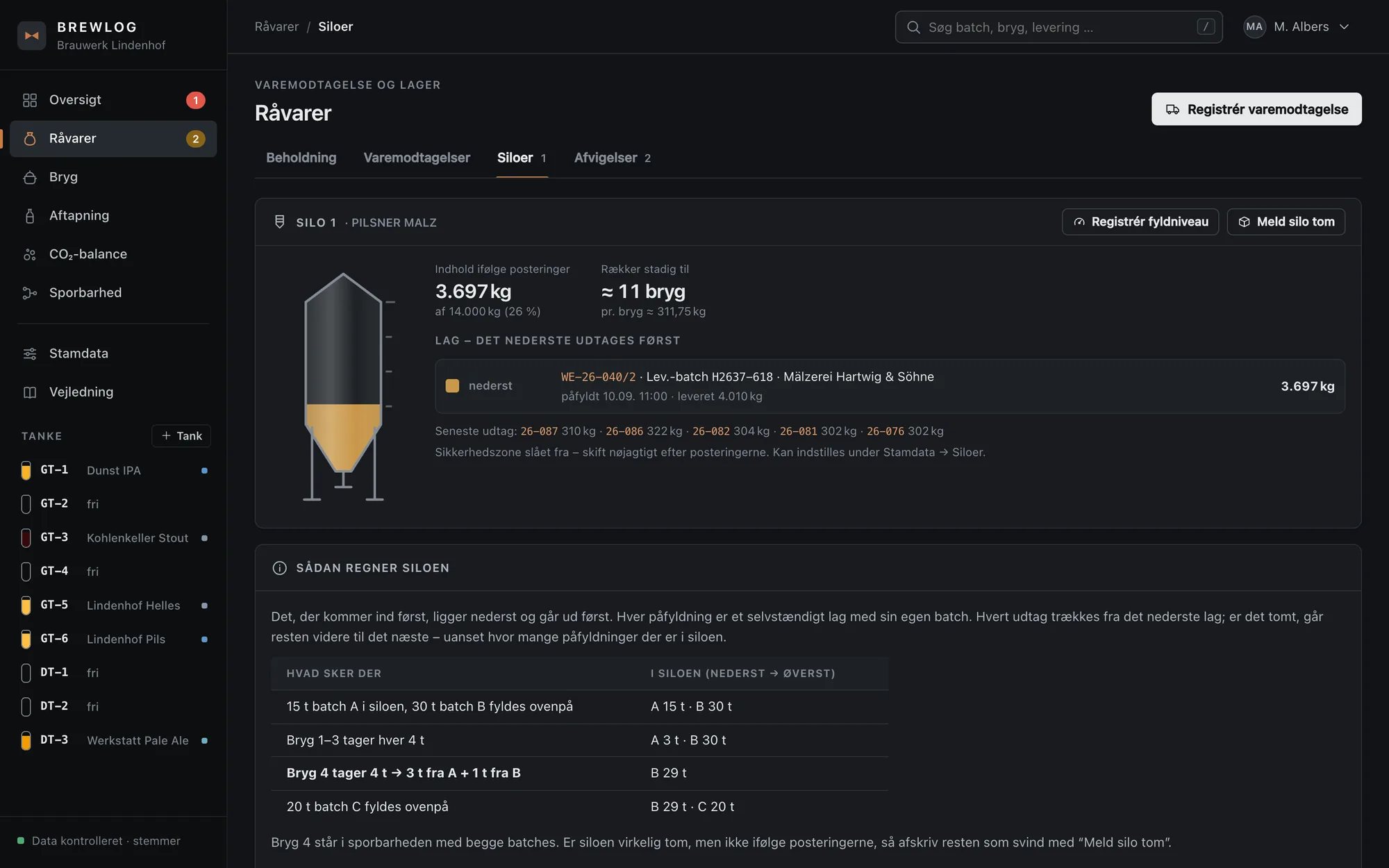
Task: Click Registrér fyldniveau button
Action: pos(1140,222)
